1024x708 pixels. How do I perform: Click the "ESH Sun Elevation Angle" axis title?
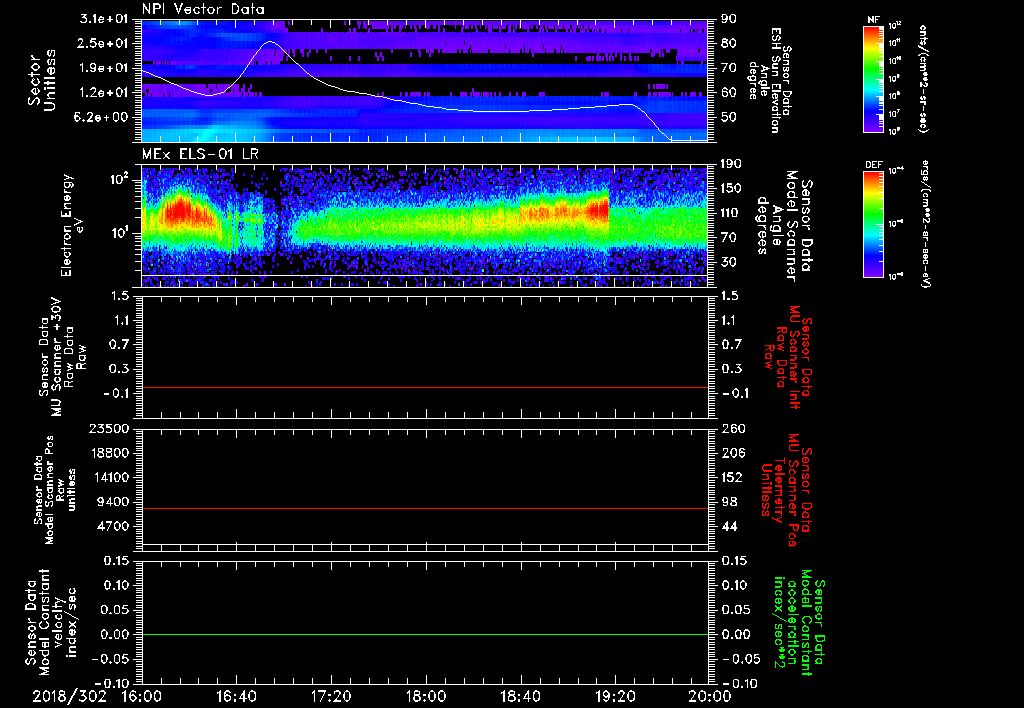(x=769, y=79)
